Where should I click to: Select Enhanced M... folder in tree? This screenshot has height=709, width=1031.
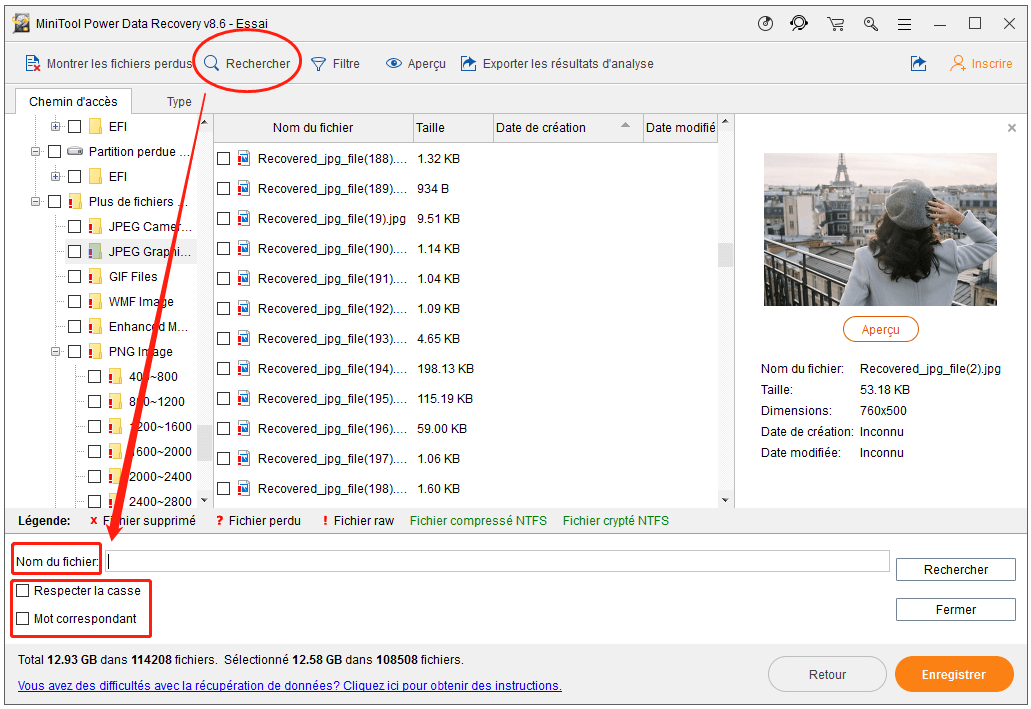click(149, 326)
